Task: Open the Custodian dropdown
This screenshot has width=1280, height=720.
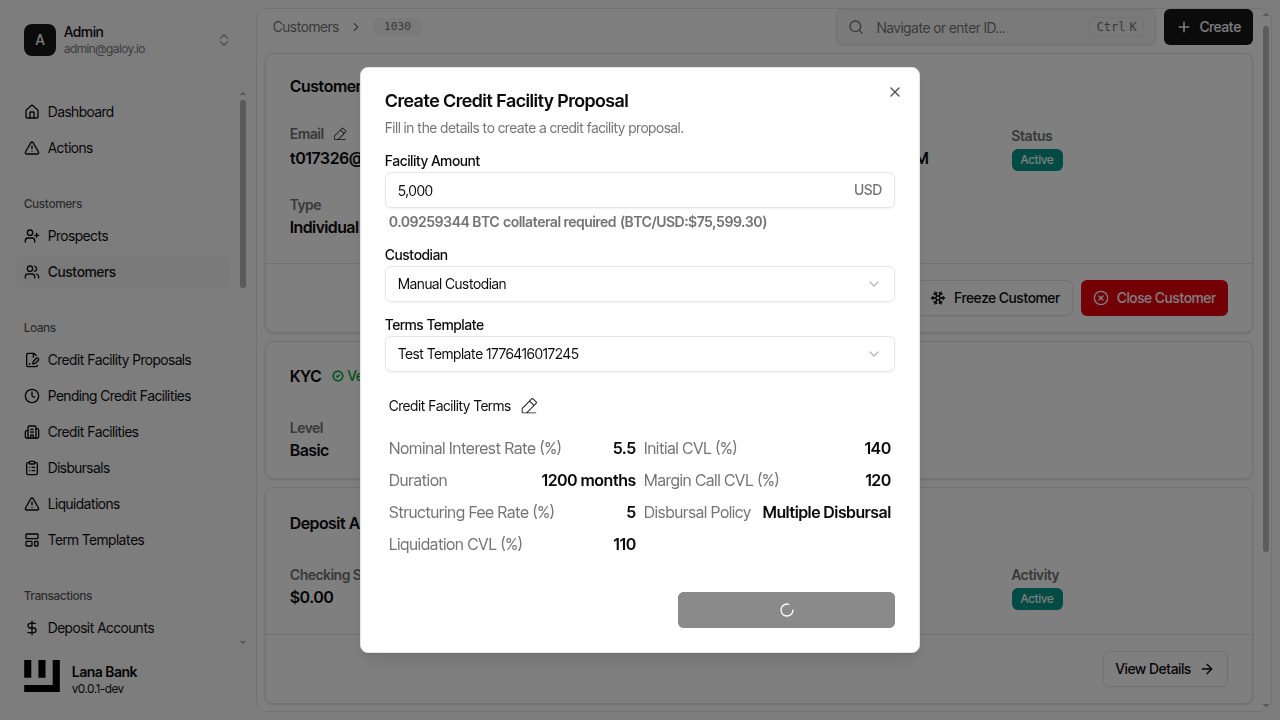Action: (639, 284)
